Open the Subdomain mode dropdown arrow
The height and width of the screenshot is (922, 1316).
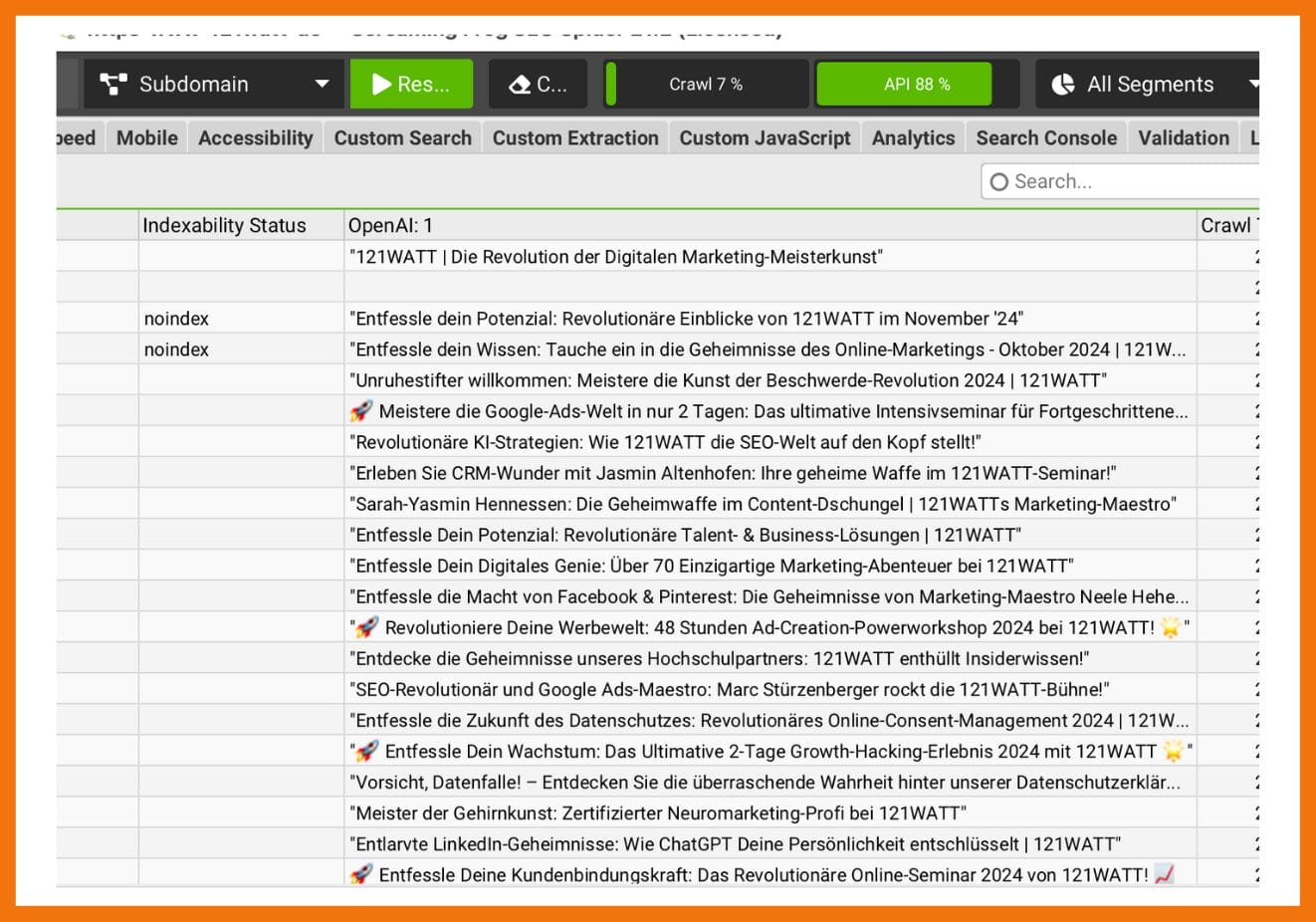point(322,85)
